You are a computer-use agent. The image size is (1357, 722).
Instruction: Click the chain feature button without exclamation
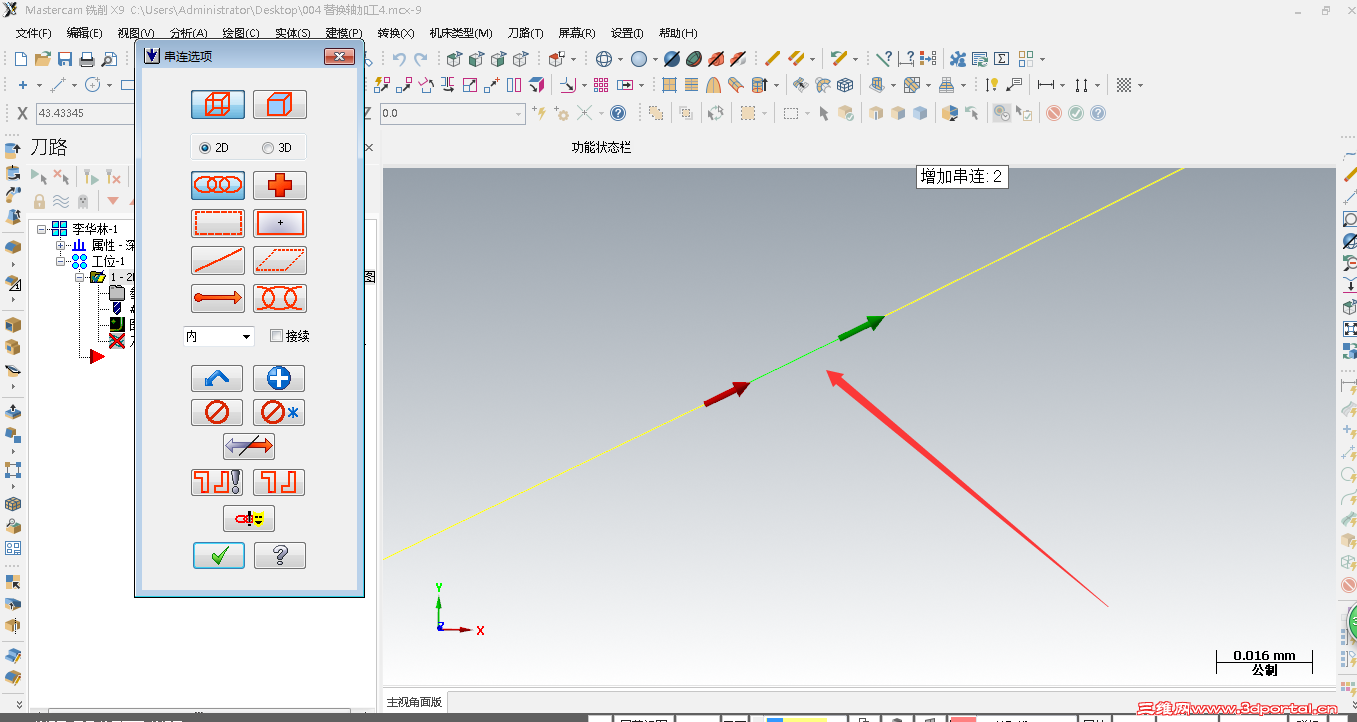click(279, 482)
